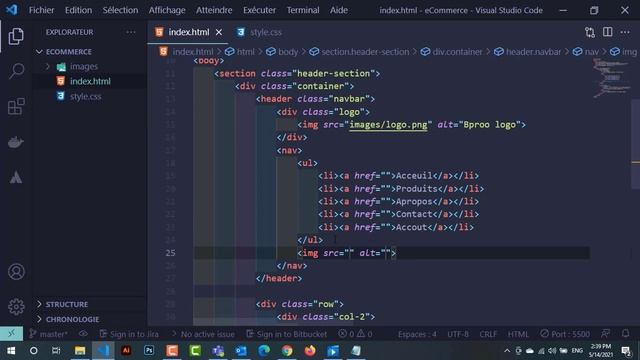
Task: Change the HTML language mode
Action: [518, 334]
